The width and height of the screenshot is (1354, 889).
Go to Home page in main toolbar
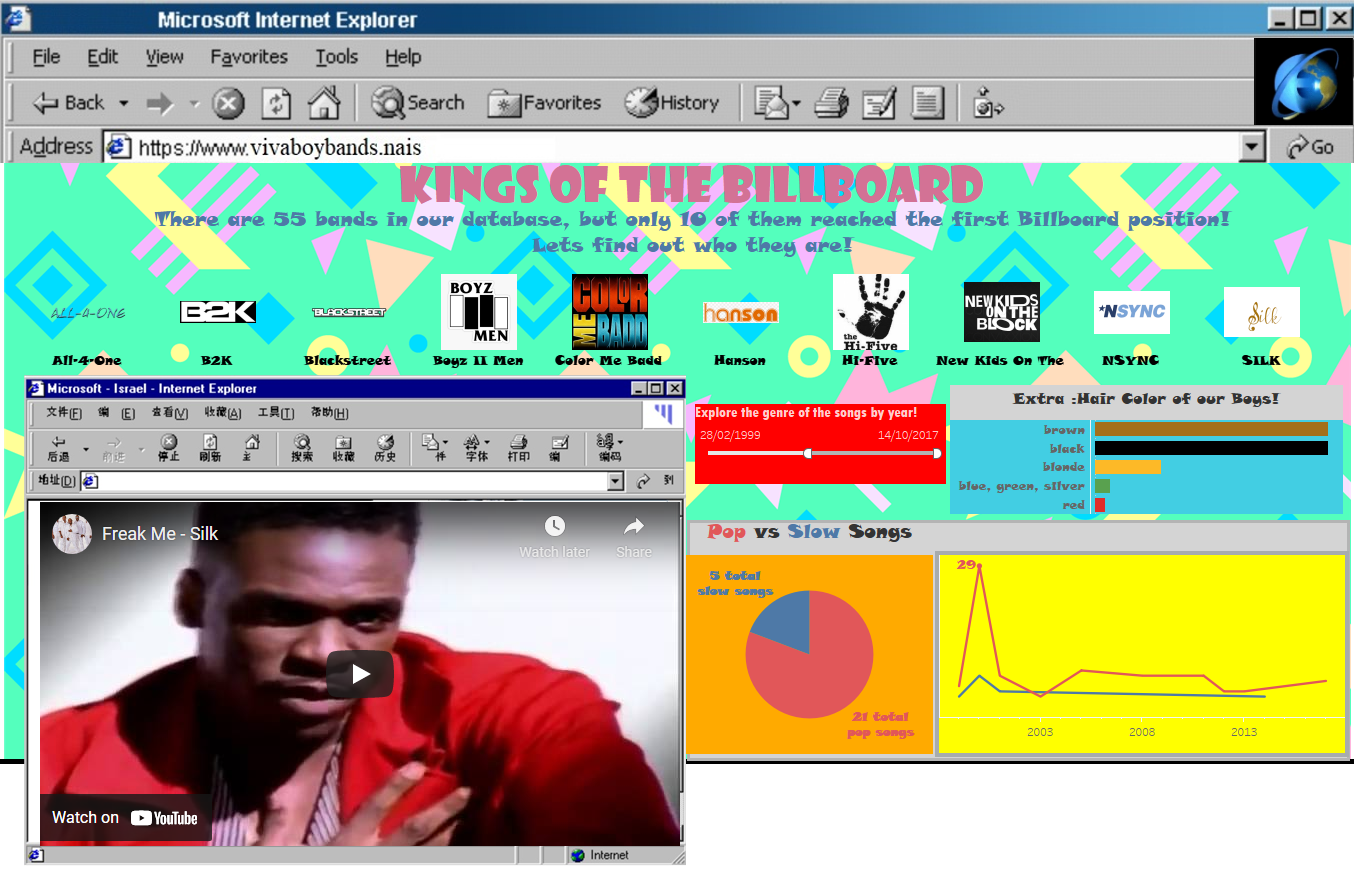coord(323,103)
